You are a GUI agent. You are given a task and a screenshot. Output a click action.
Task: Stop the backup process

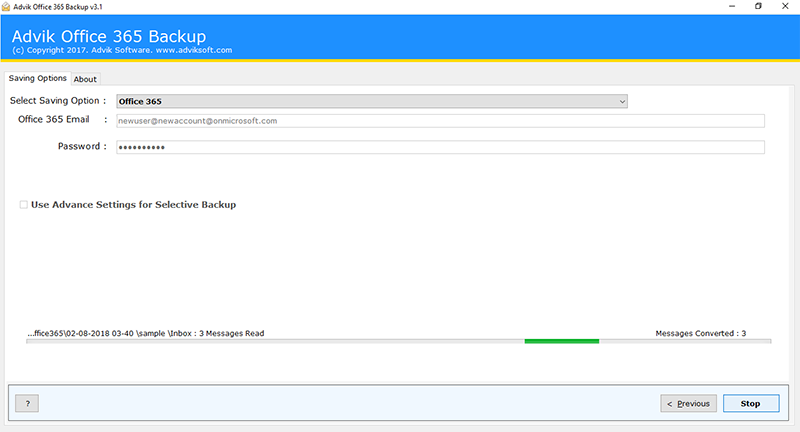pos(751,403)
